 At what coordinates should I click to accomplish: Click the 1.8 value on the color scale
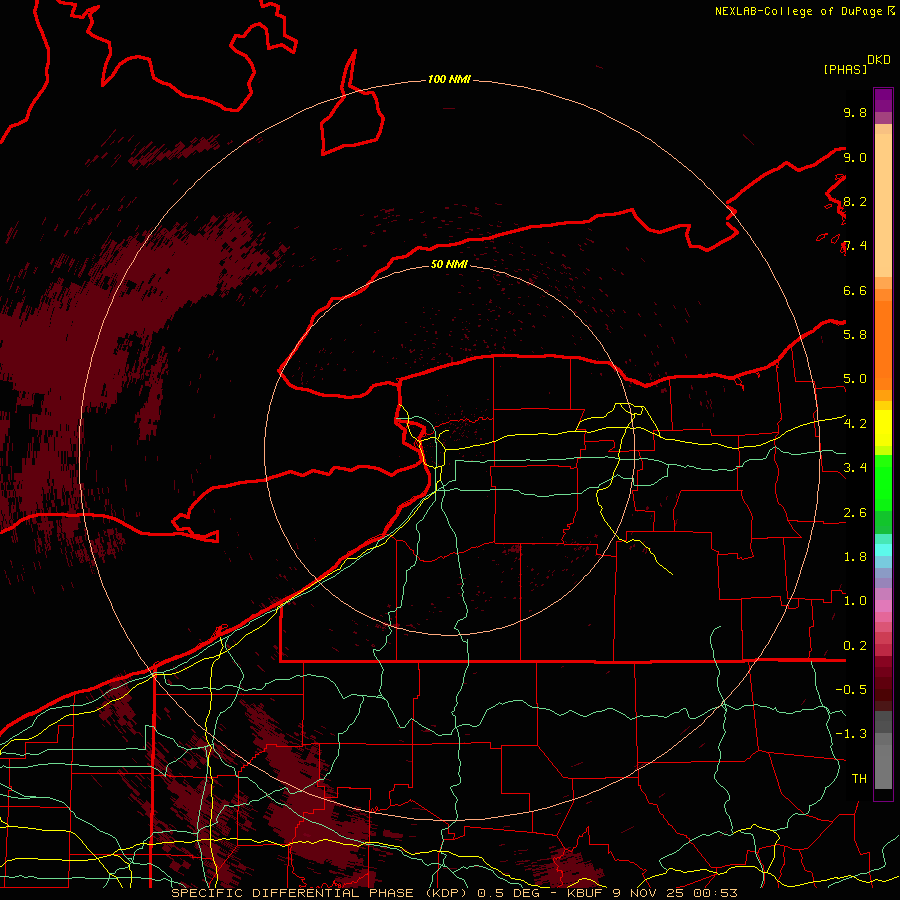[x=855, y=557]
